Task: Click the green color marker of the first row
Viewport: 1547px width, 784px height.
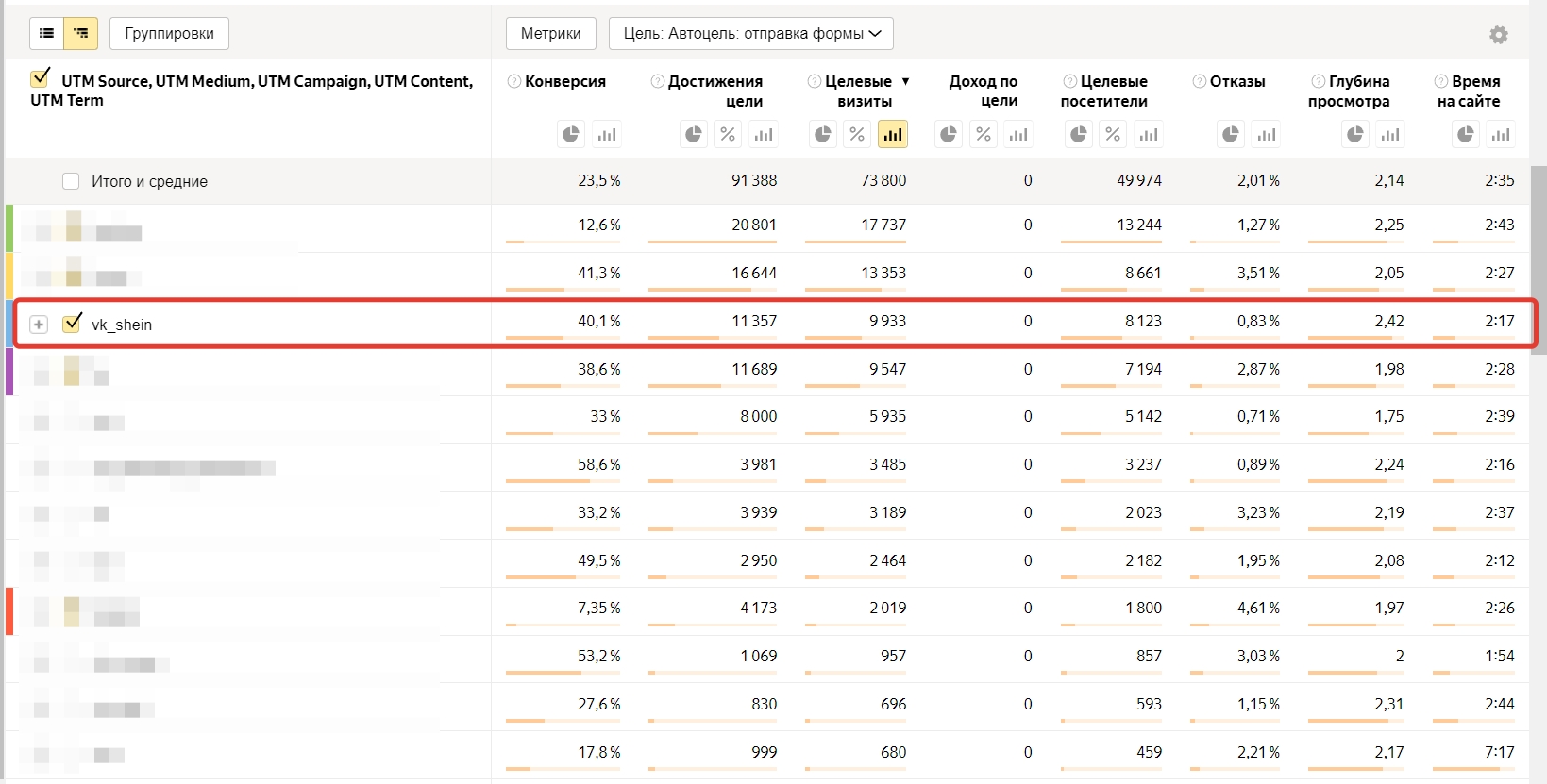Action: click(9, 228)
